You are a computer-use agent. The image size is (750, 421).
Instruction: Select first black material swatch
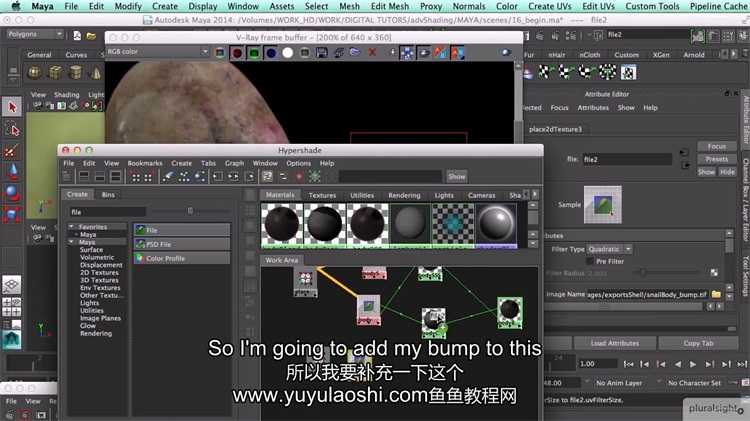tap(282, 224)
